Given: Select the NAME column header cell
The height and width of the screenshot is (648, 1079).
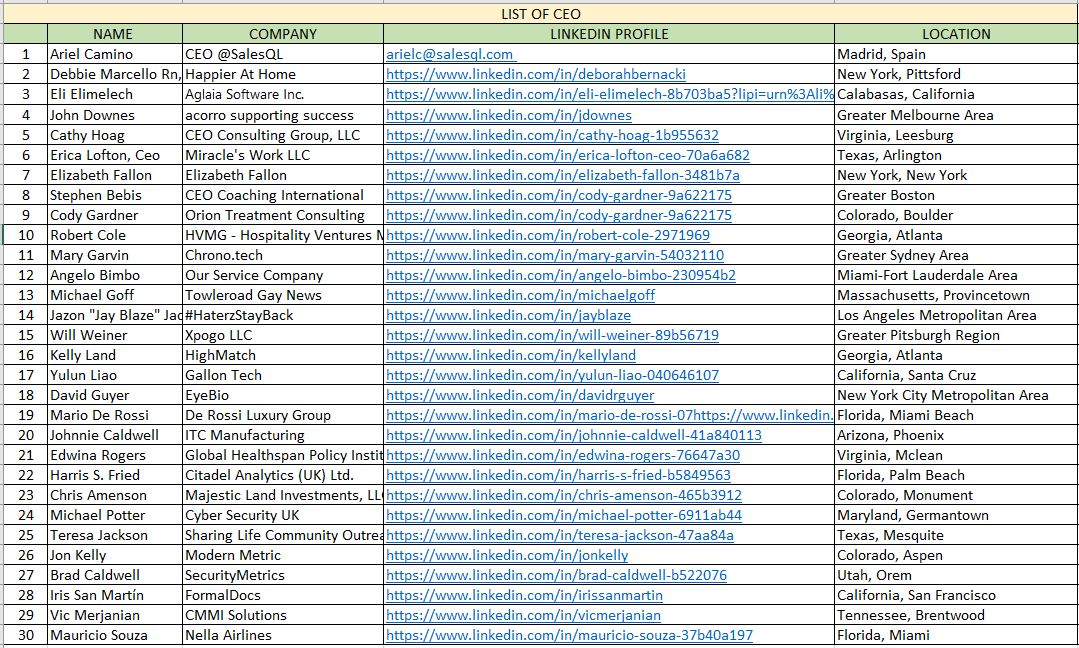Looking at the screenshot, I should pyautogui.click(x=114, y=34).
